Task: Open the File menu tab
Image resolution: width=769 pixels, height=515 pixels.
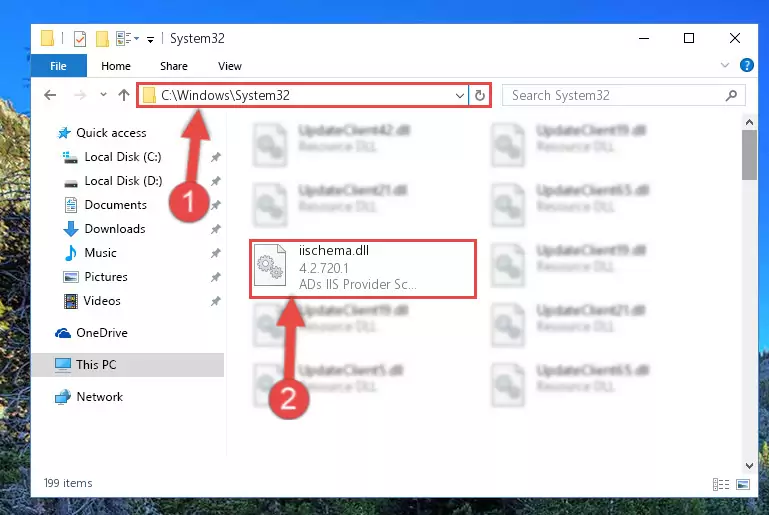Action: point(58,66)
